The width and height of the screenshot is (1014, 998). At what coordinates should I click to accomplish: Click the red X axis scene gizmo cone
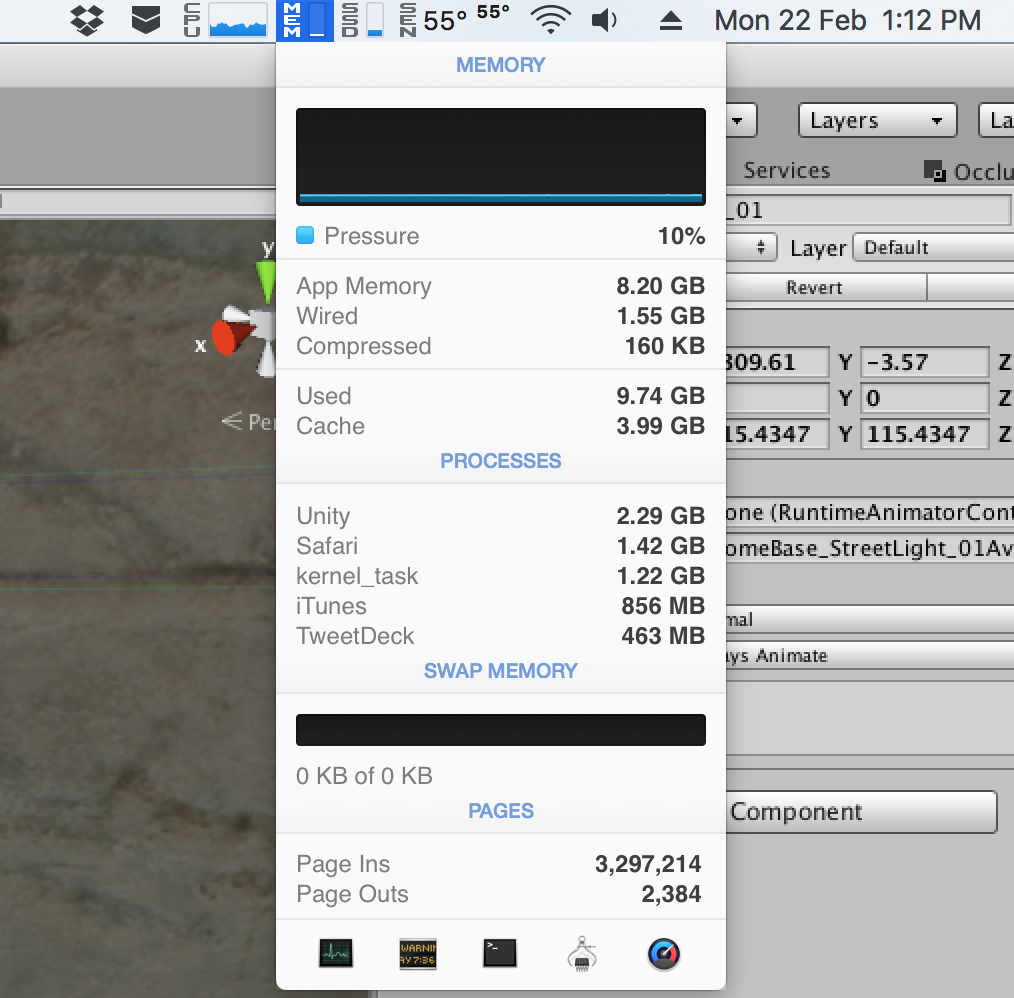231,337
